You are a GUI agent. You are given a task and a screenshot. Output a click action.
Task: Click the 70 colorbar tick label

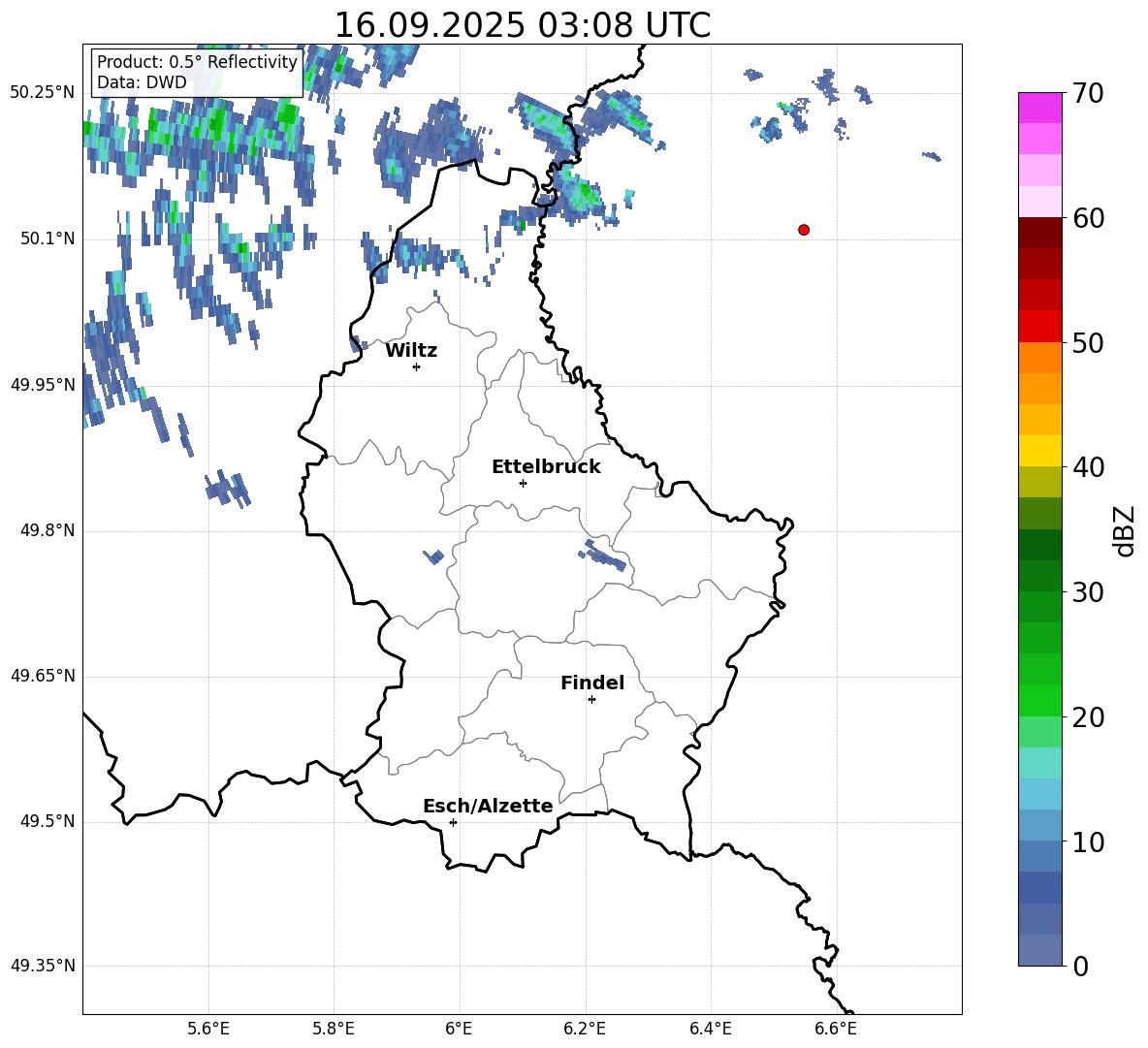(x=1089, y=93)
